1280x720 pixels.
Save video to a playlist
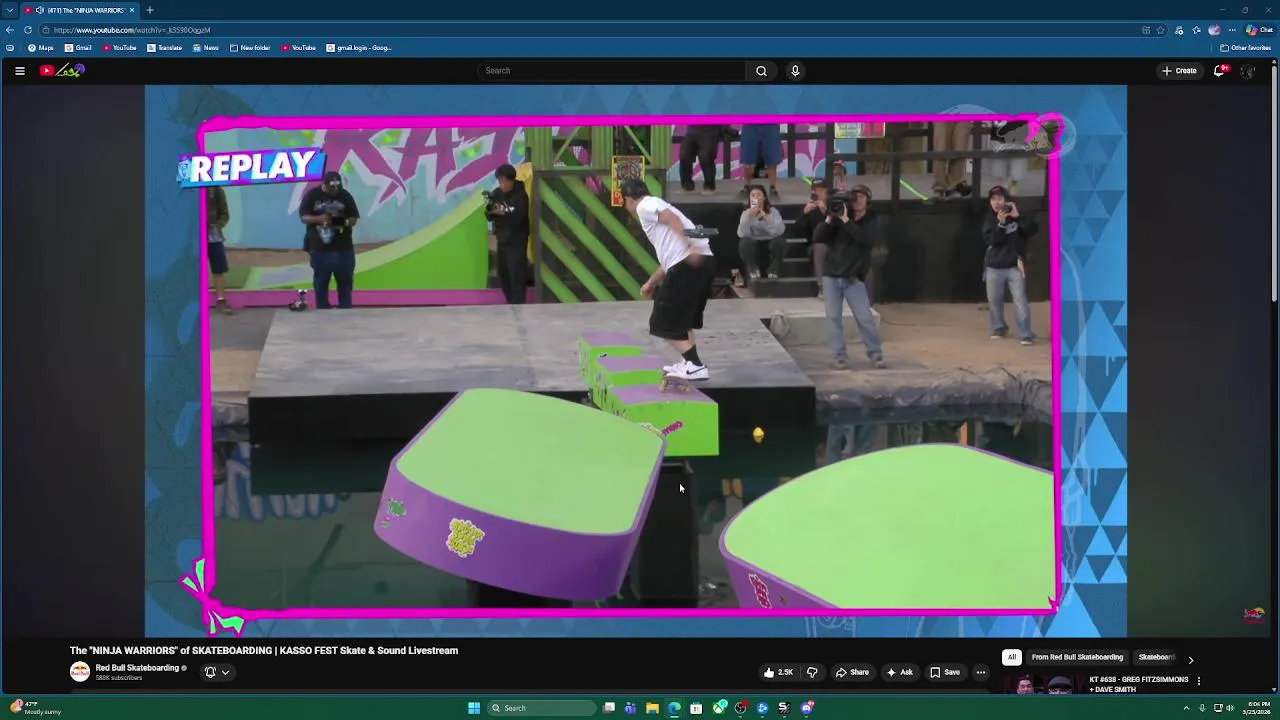coord(945,672)
